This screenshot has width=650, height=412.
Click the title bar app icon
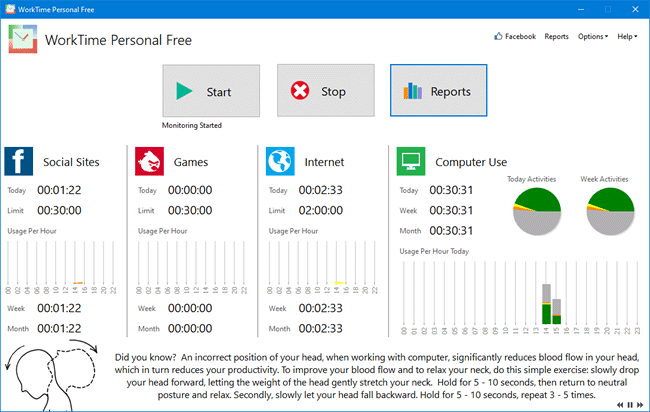(x=10, y=9)
